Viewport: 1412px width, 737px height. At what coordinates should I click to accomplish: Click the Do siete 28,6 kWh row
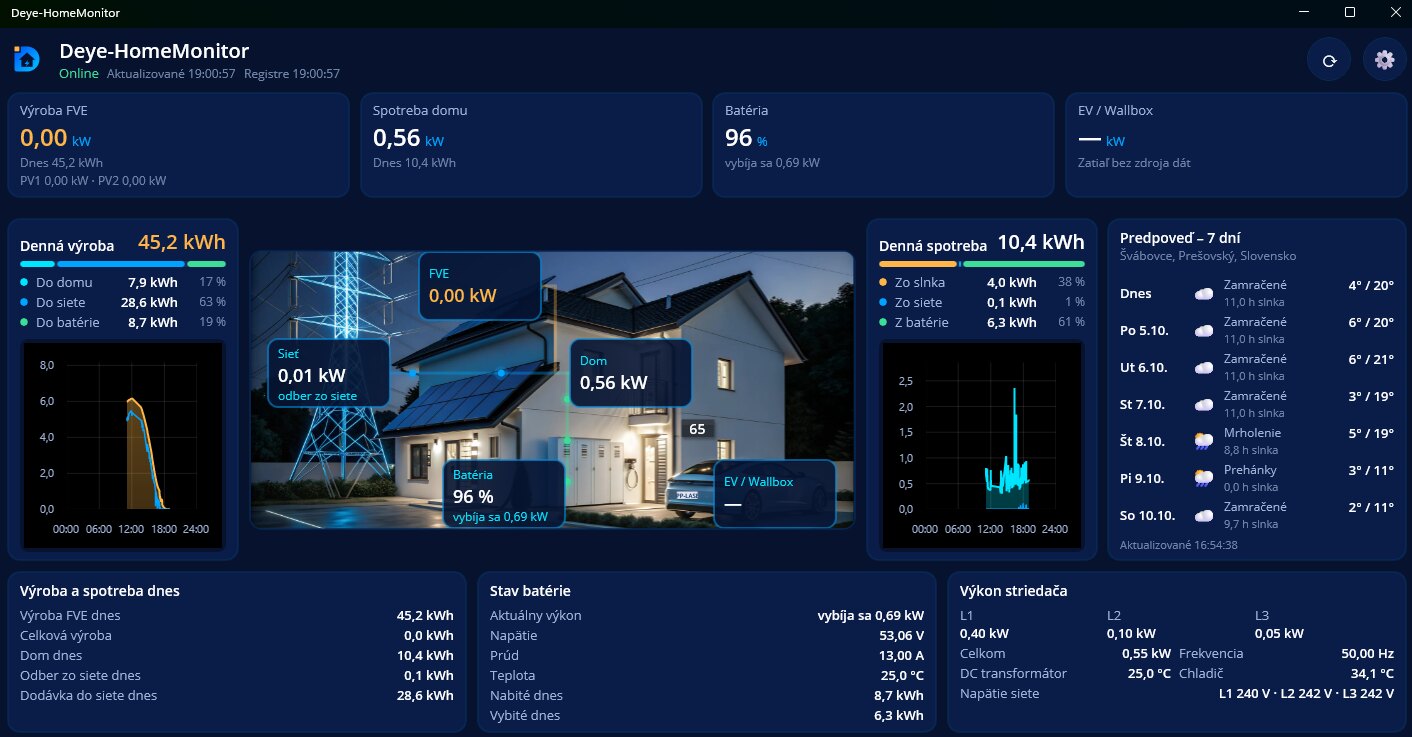click(123, 302)
